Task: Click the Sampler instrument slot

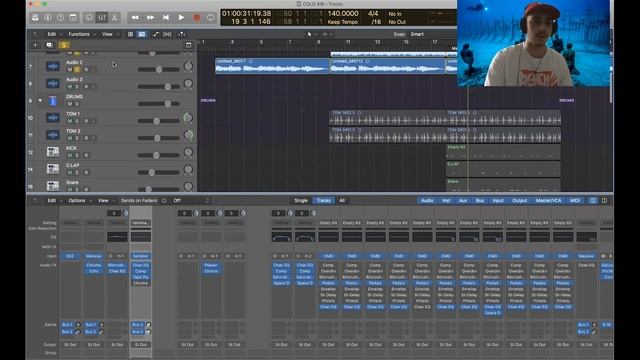Action: (x=141, y=256)
